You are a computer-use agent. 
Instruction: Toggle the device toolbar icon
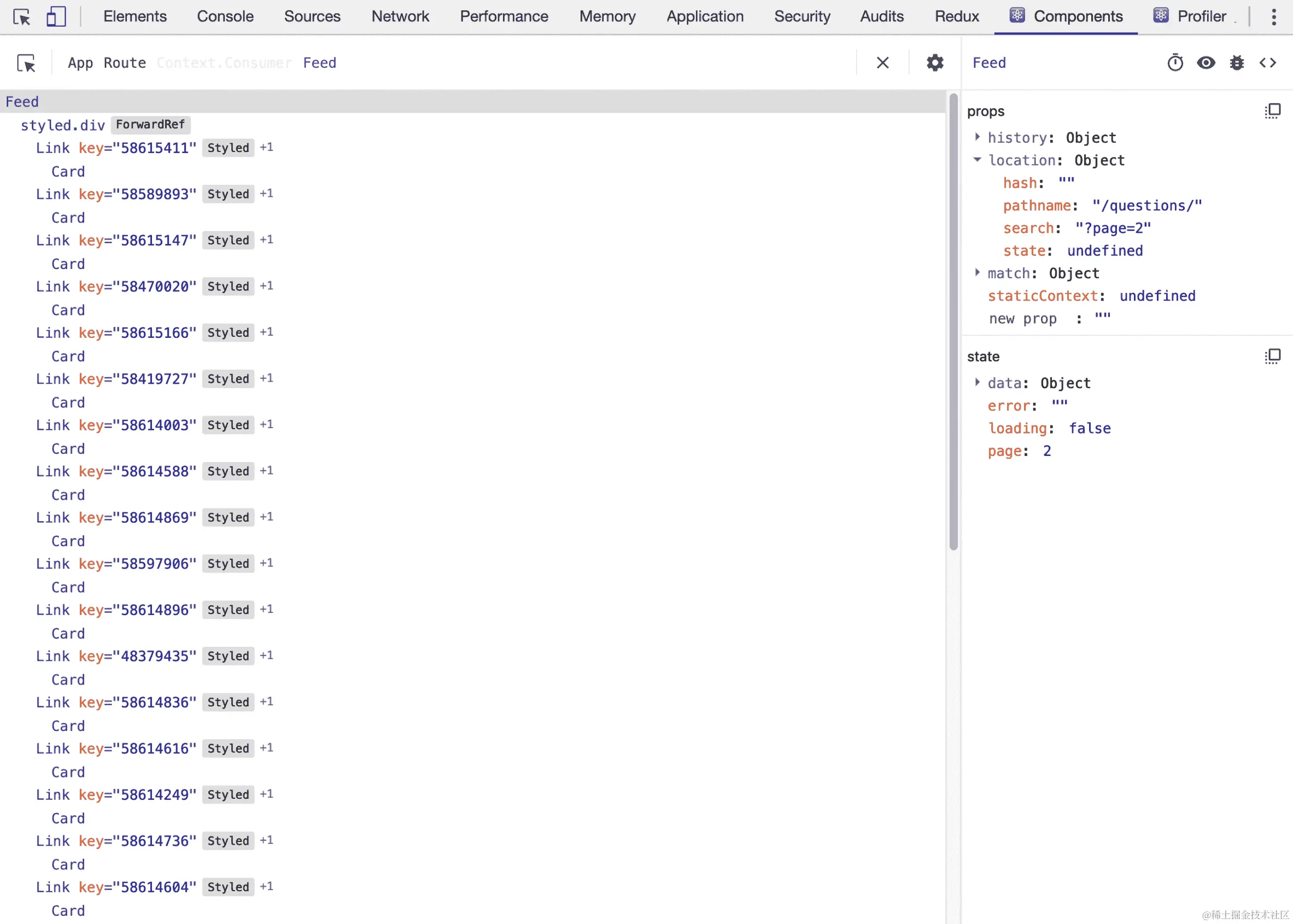[56, 17]
